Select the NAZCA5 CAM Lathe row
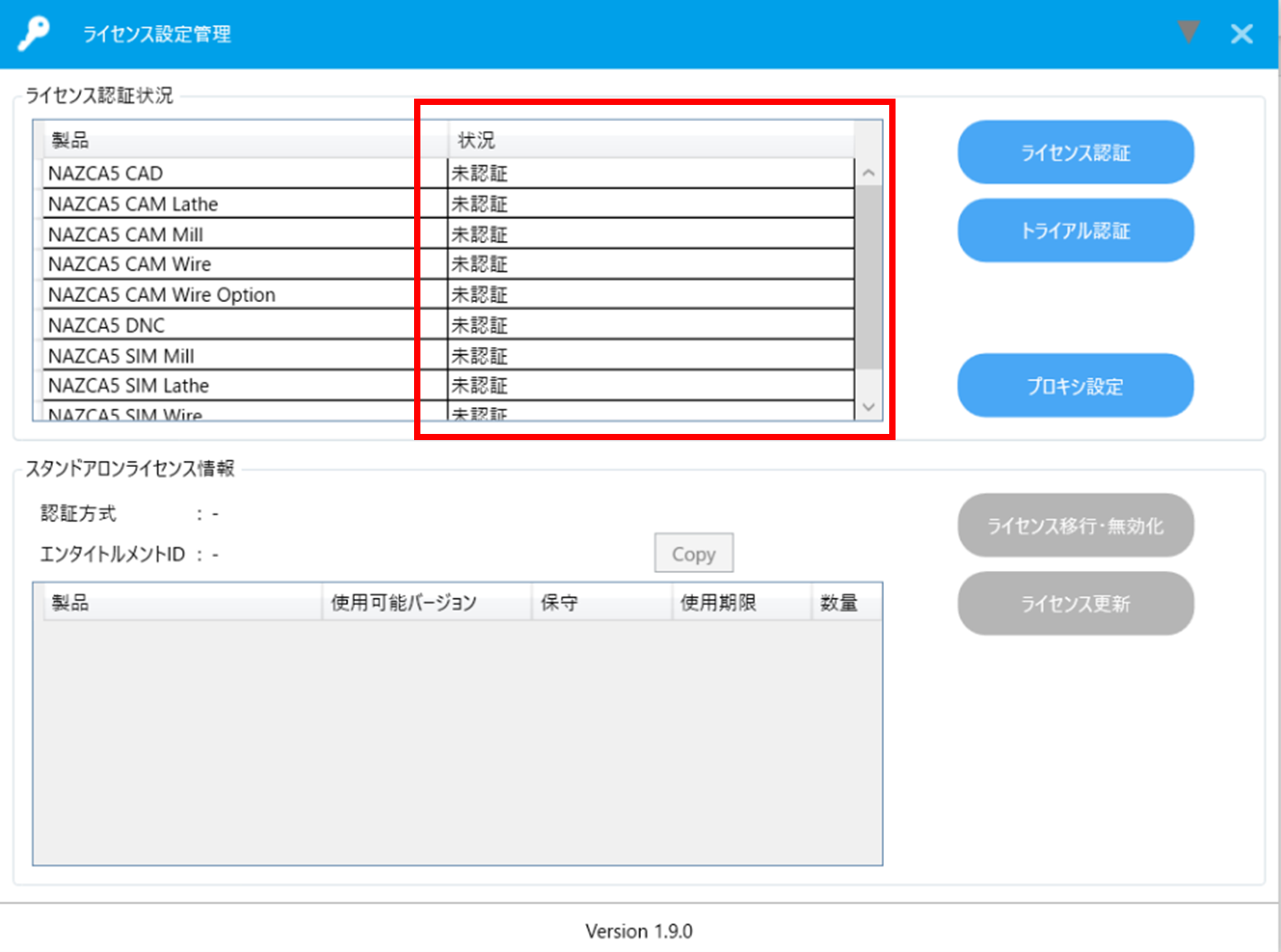 point(448,203)
